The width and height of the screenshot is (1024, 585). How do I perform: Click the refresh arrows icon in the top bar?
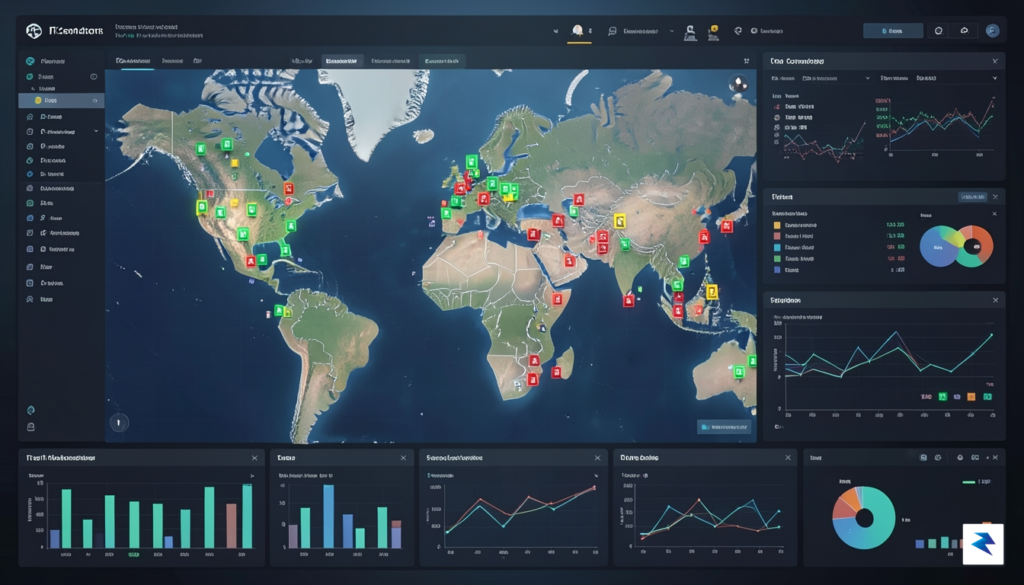point(738,31)
